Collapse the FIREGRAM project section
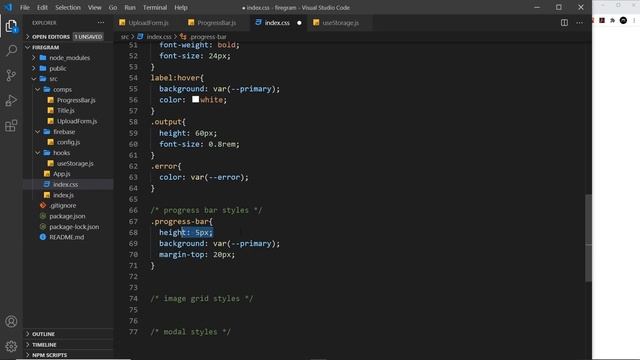Screen dimensions: 640x360 tap(28, 47)
